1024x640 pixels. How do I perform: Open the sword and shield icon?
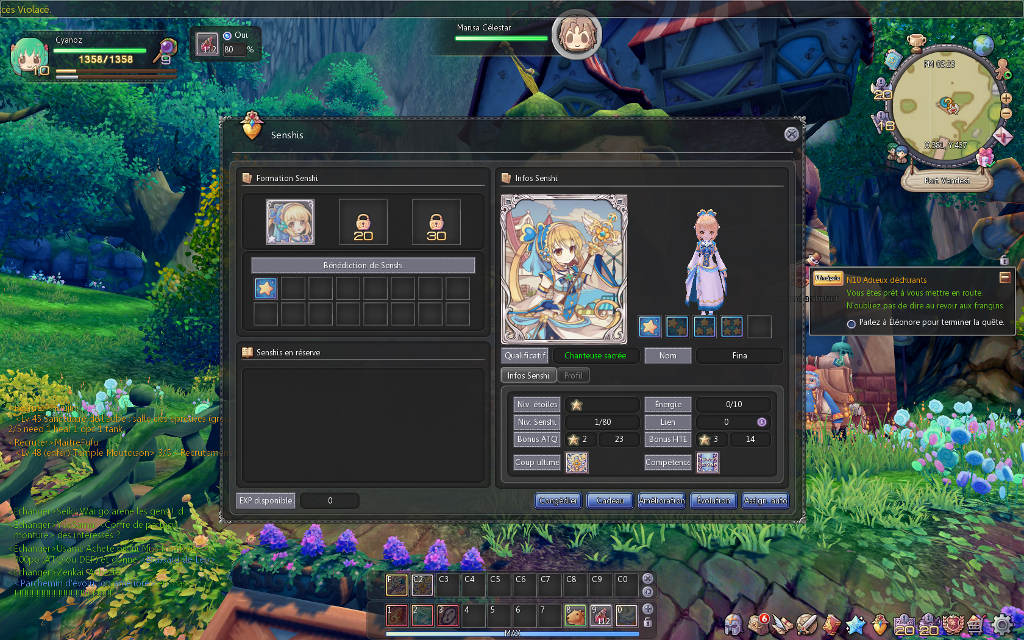click(x=807, y=625)
